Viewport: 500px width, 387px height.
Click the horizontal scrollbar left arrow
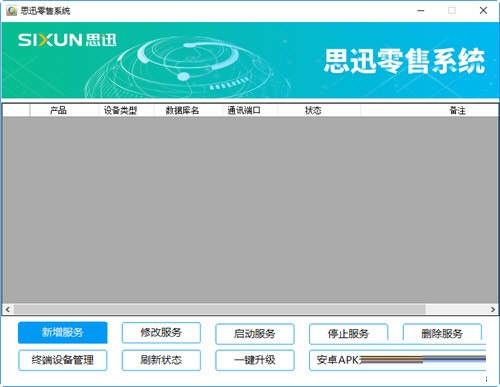pos(8,309)
